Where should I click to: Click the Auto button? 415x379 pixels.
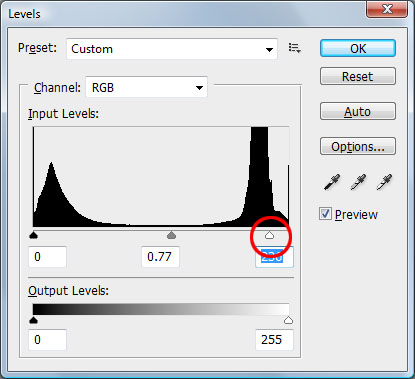pyautogui.click(x=358, y=111)
